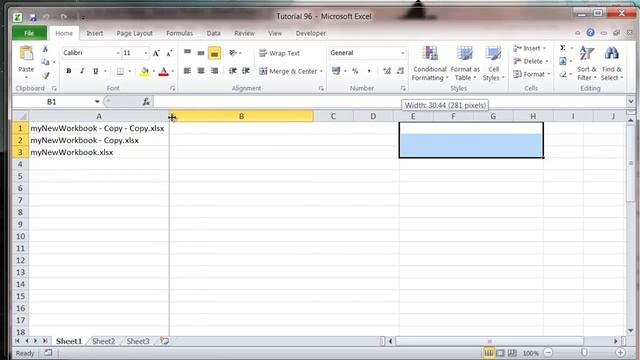
Task: Set Middle Align vertical alignment
Action: [201, 53]
